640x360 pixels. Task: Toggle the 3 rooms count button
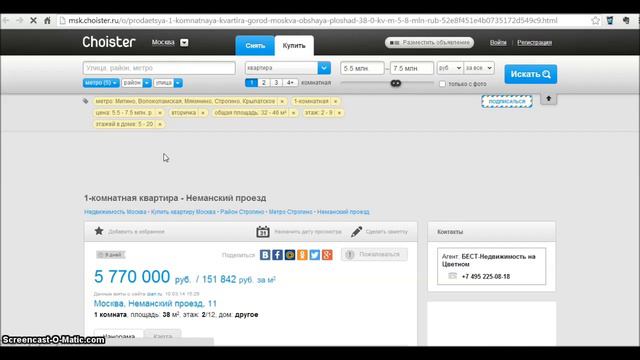[x=276, y=83]
